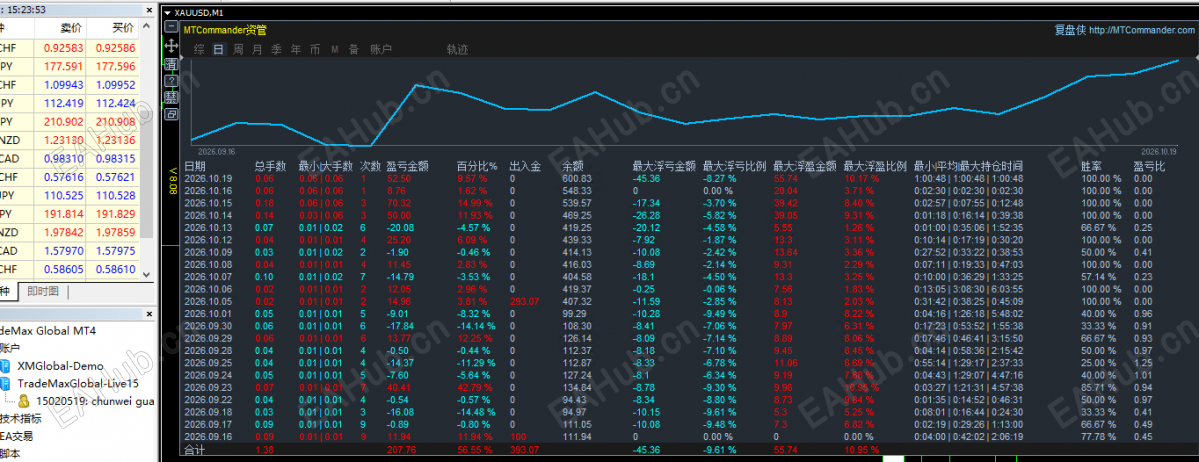The image size is (1199, 462).
Task: Select the 日 daily tab
Action: (x=219, y=49)
